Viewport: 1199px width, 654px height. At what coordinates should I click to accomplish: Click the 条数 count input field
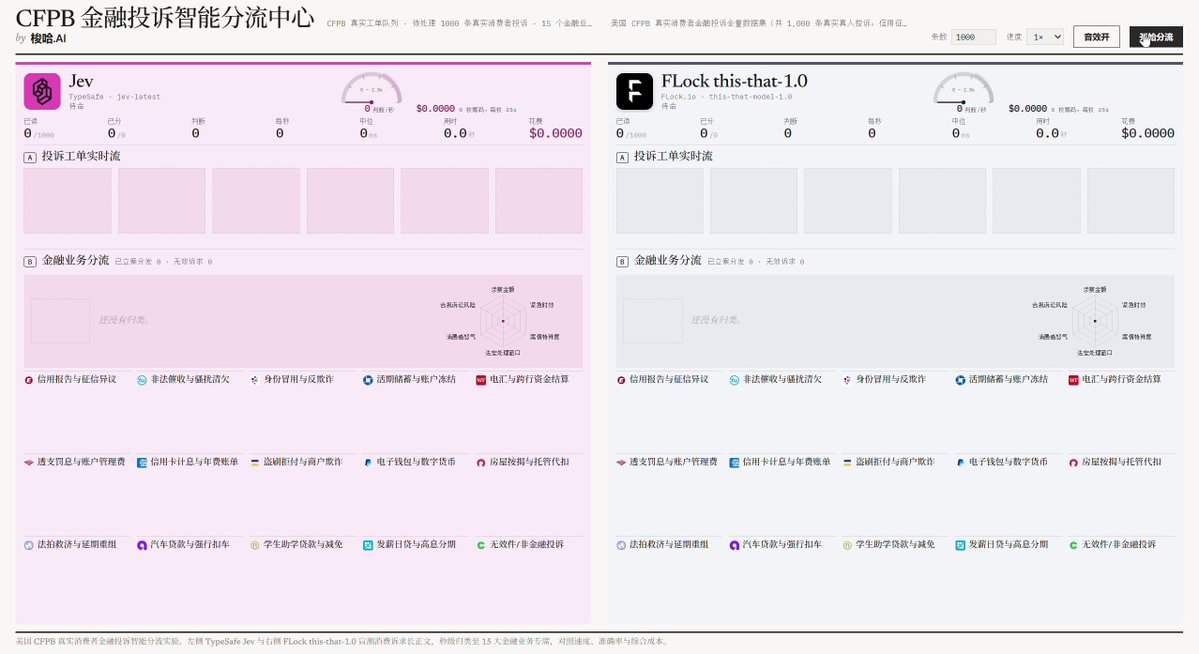click(973, 37)
